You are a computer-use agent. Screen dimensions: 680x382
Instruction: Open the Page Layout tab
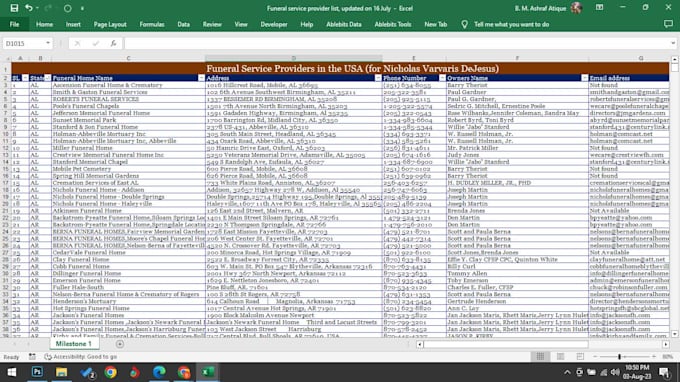click(110, 24)
